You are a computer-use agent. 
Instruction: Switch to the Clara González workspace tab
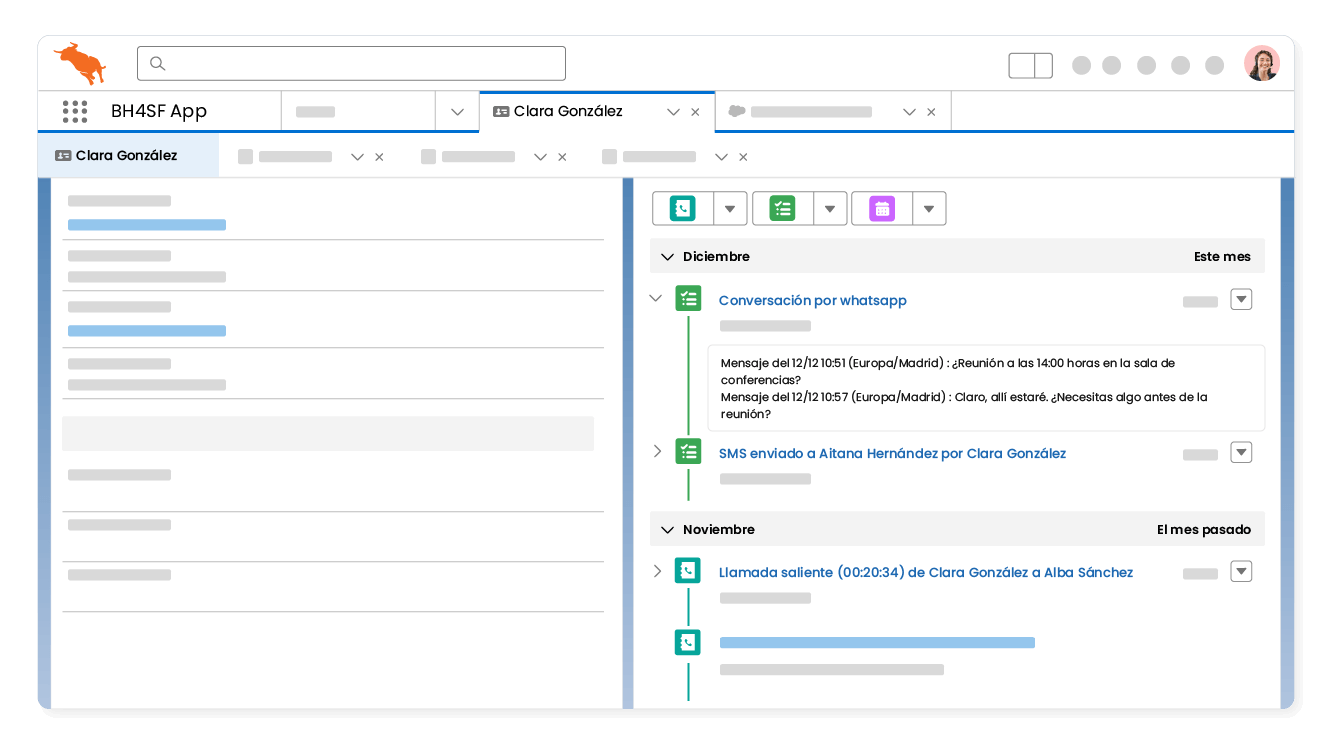tap(568, 111)
